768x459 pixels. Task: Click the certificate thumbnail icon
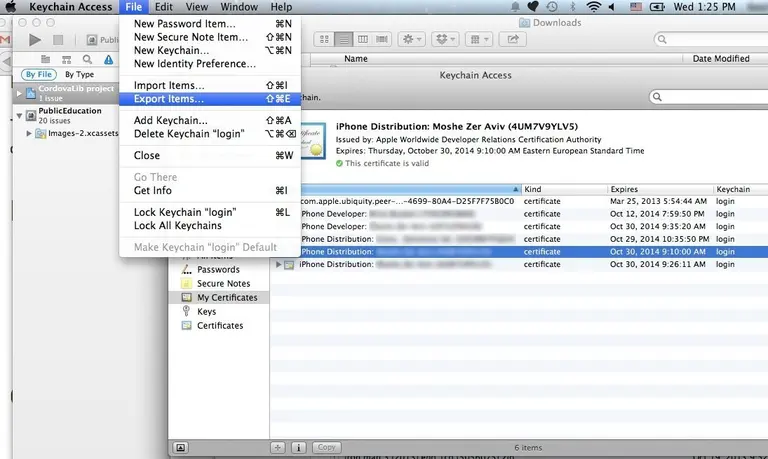[313, 141]
